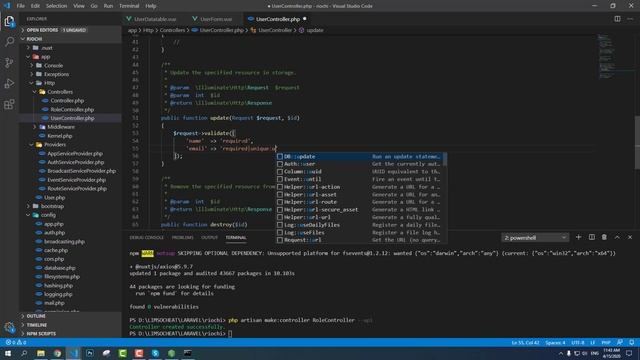Open Windows taskbar search
Viewport: 640px width, 360px height.
(24, 353)
